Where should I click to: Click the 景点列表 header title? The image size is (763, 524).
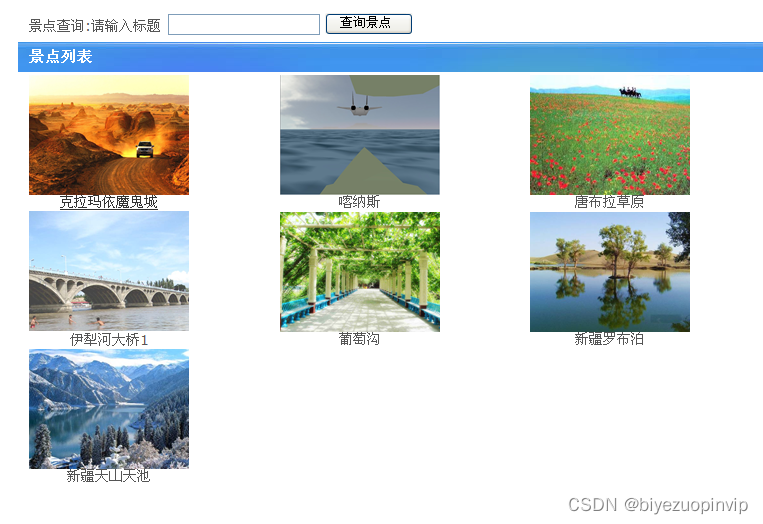tap(60, 56)
